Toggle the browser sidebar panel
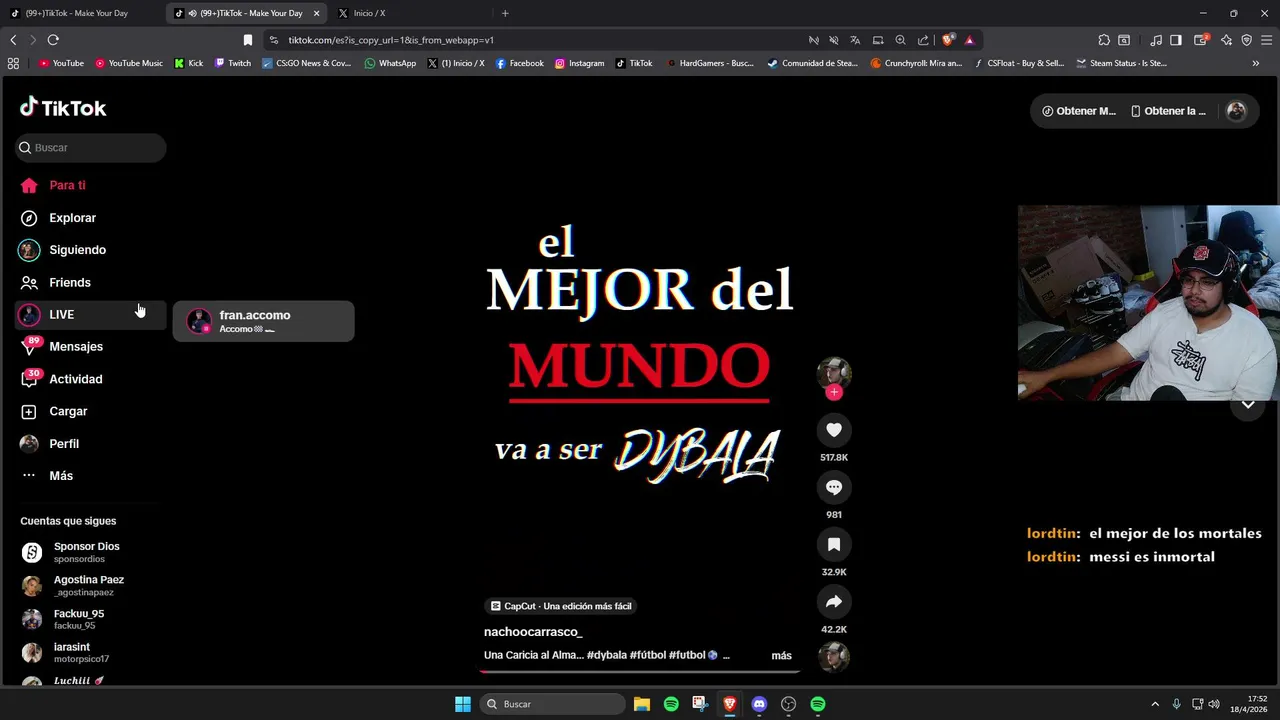This screenshot has width=1280, height=720. coord(1176,40)
